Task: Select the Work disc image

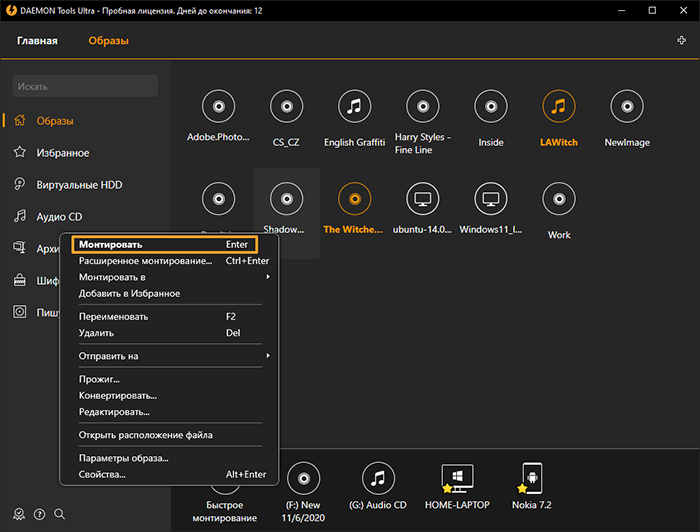Action: (x=559, y=199)
